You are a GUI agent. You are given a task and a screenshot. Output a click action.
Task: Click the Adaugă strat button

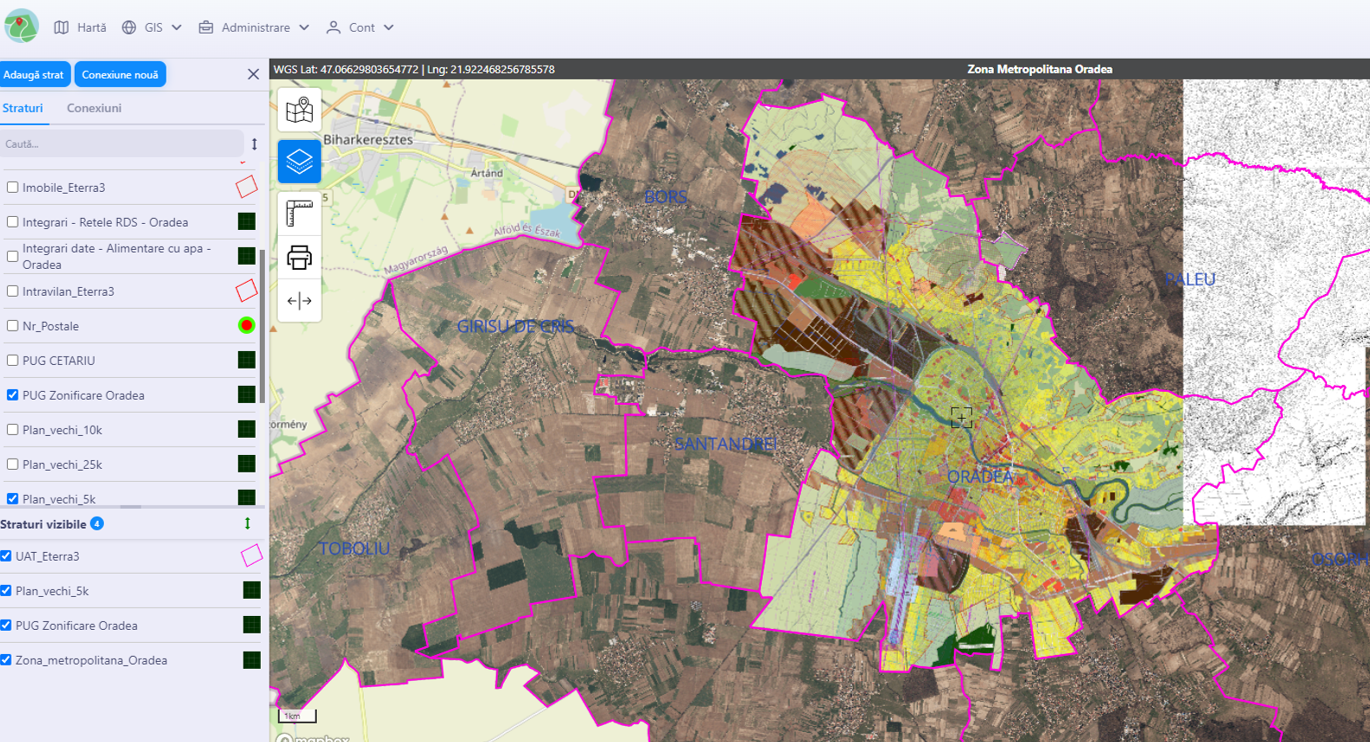34,75
